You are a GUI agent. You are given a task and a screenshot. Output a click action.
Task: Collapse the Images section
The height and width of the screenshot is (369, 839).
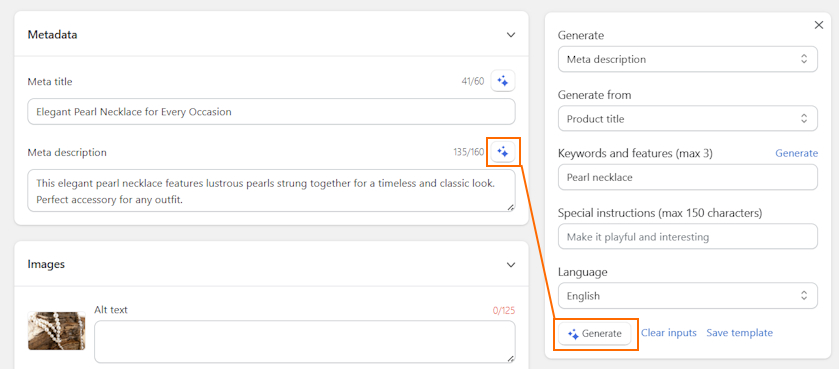(511, 264)
